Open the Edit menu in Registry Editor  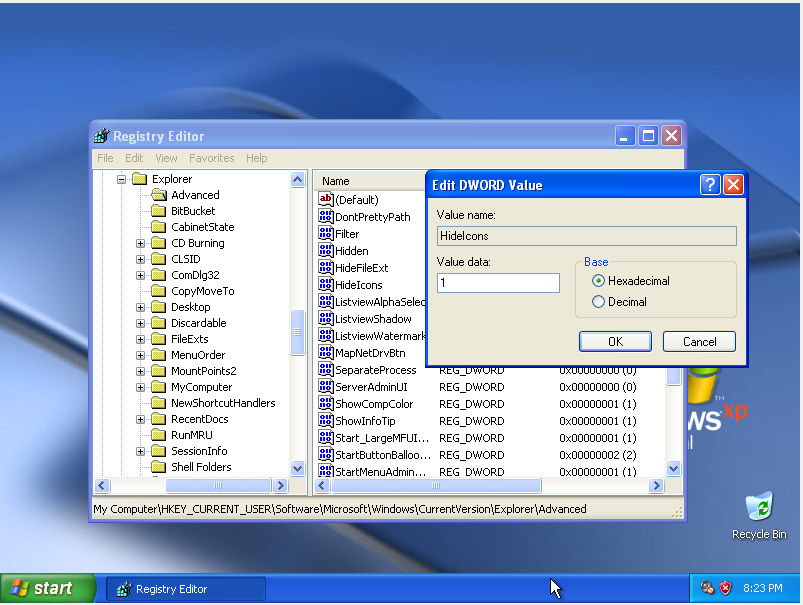point(134,158)
